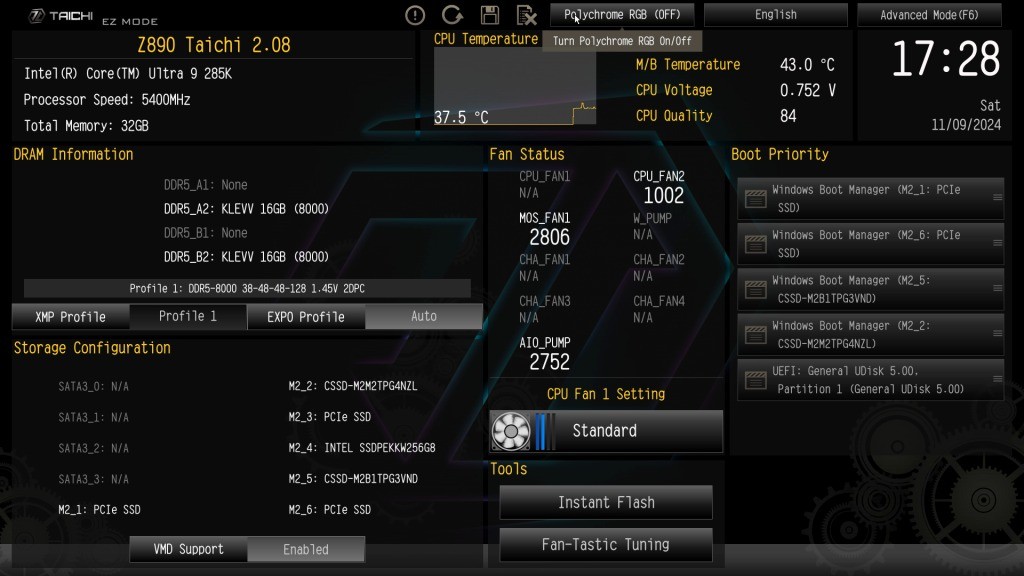The width and height of the screenshot is (1024, 576).
Task: Switch to Advanced Mode (F6)
Action: [x=929, y=14]
